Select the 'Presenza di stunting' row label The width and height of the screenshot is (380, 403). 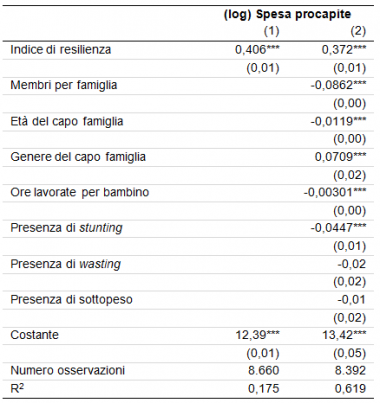click(x=66, y=228)
